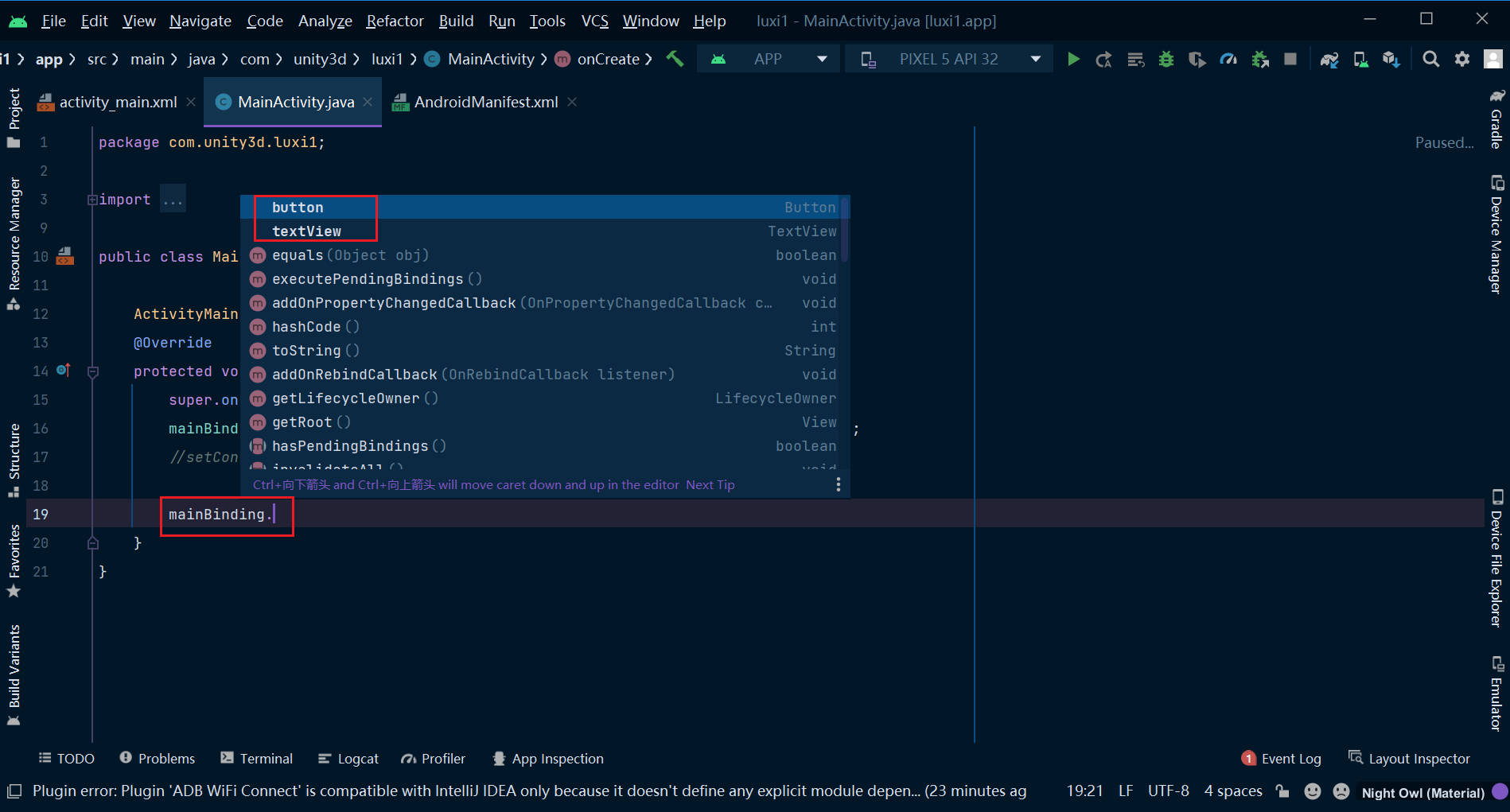Open the Project tool window
Viewport: 1510px width, 812px height.
[x=14, y=118]
